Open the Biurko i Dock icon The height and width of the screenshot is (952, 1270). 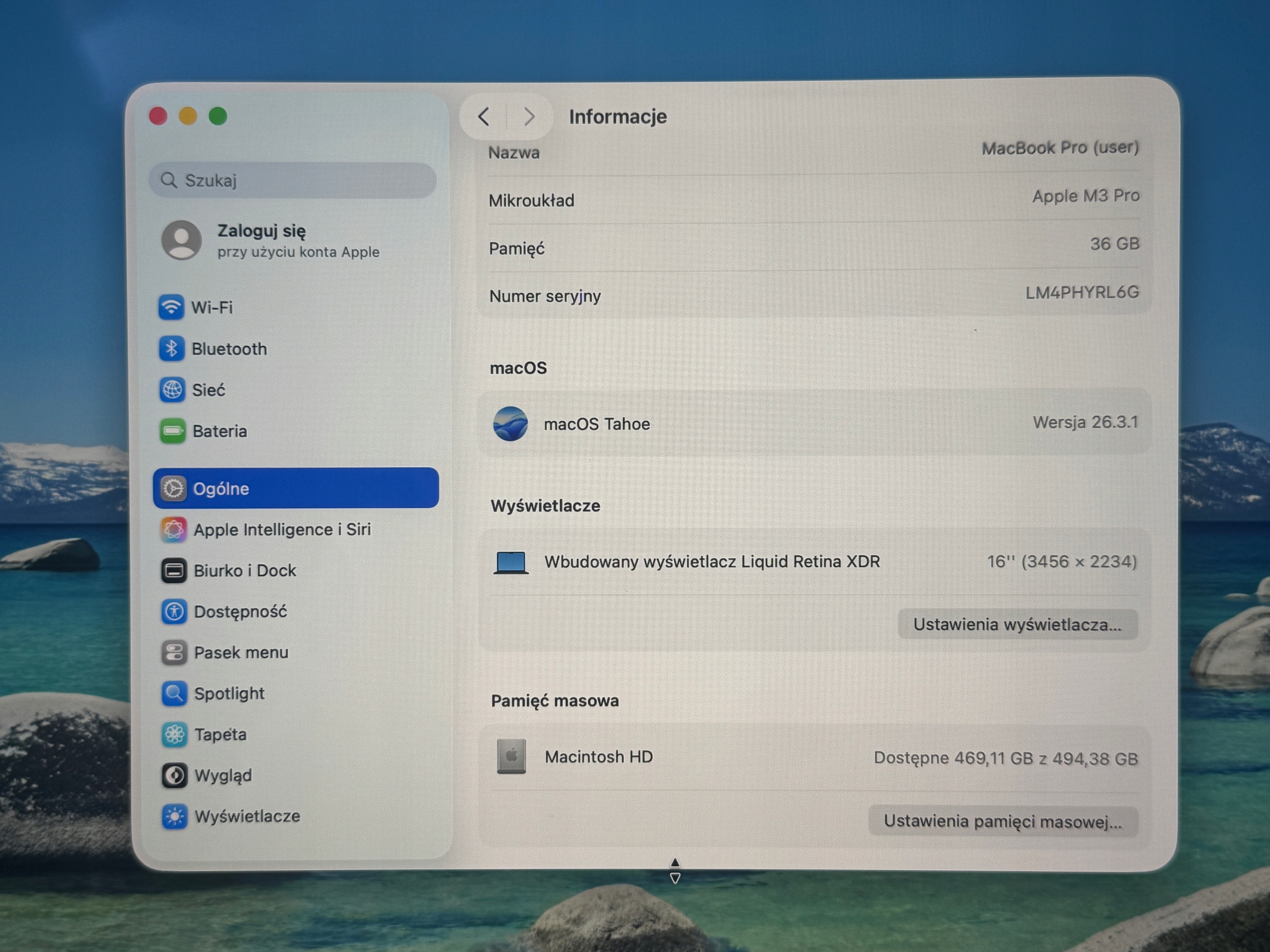tap(174, 570)
